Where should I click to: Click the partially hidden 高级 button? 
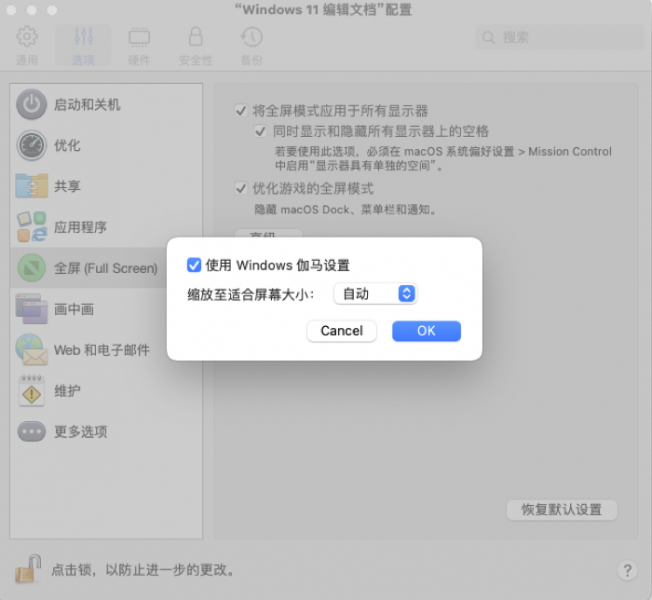tap(269, 233)
